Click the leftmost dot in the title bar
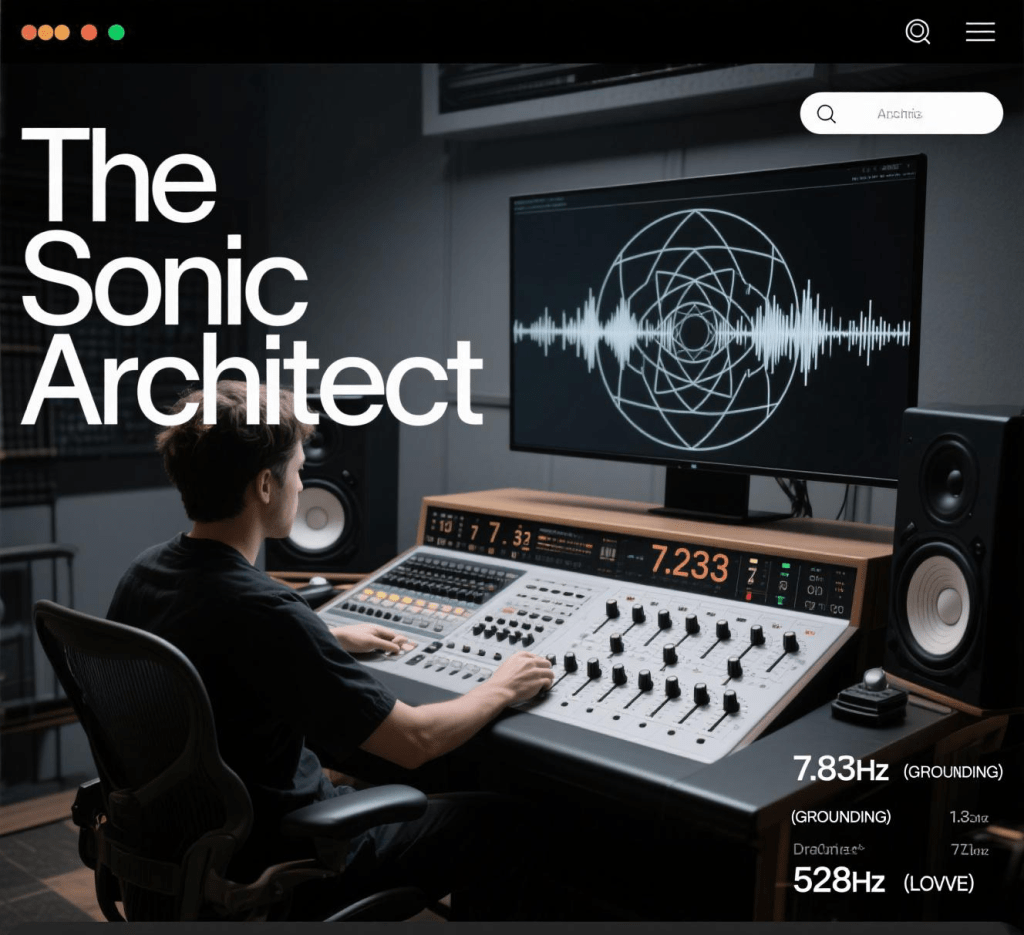 (28, 32)
